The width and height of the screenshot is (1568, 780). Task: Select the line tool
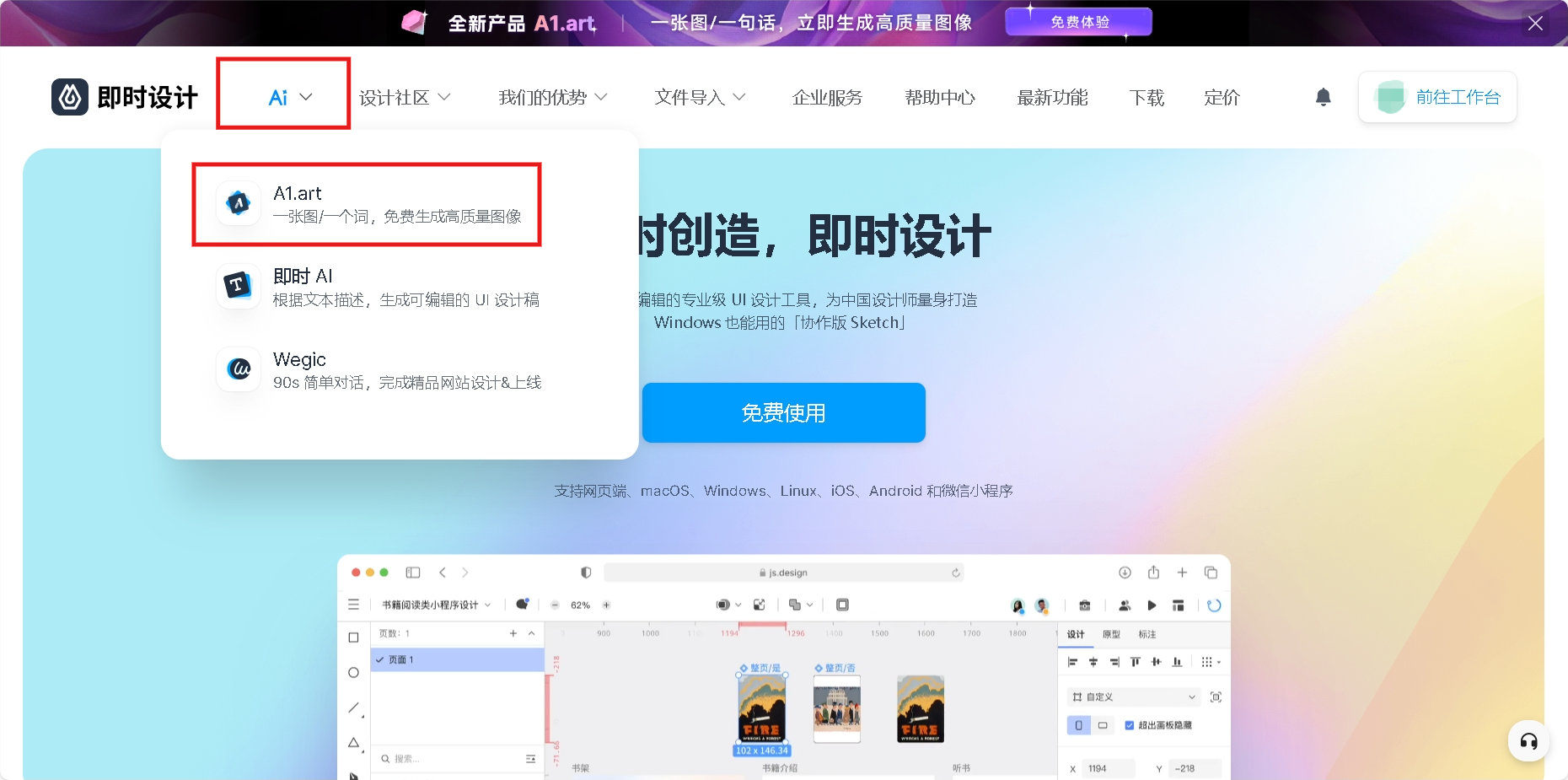coord(354,707)
